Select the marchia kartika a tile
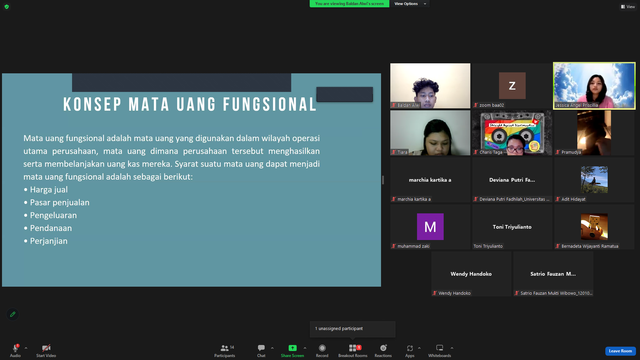Viewport: 640px width, 360px height. click(430, 180)
